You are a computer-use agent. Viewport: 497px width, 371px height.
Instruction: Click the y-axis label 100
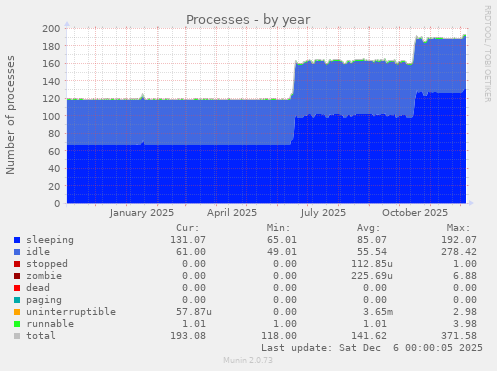point(51,116)
